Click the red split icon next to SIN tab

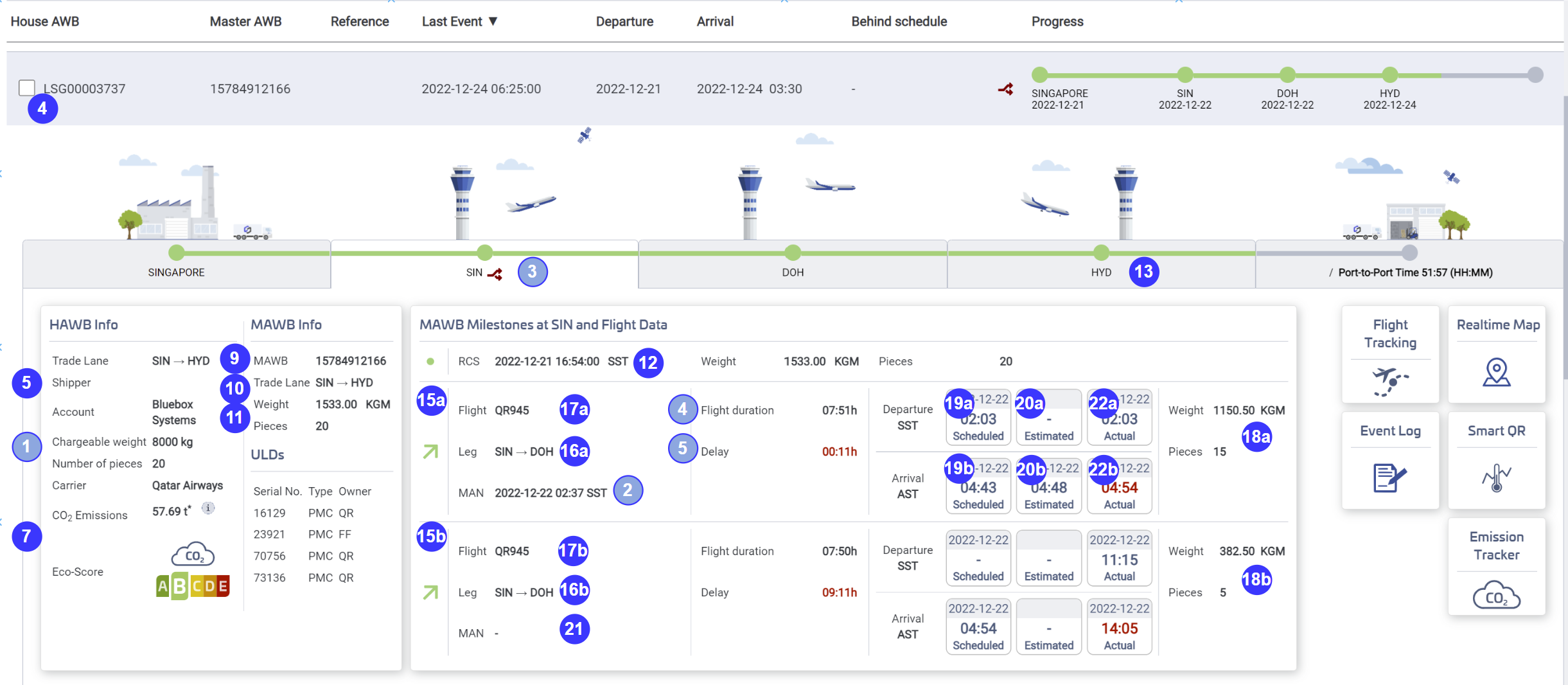[495, 274]
